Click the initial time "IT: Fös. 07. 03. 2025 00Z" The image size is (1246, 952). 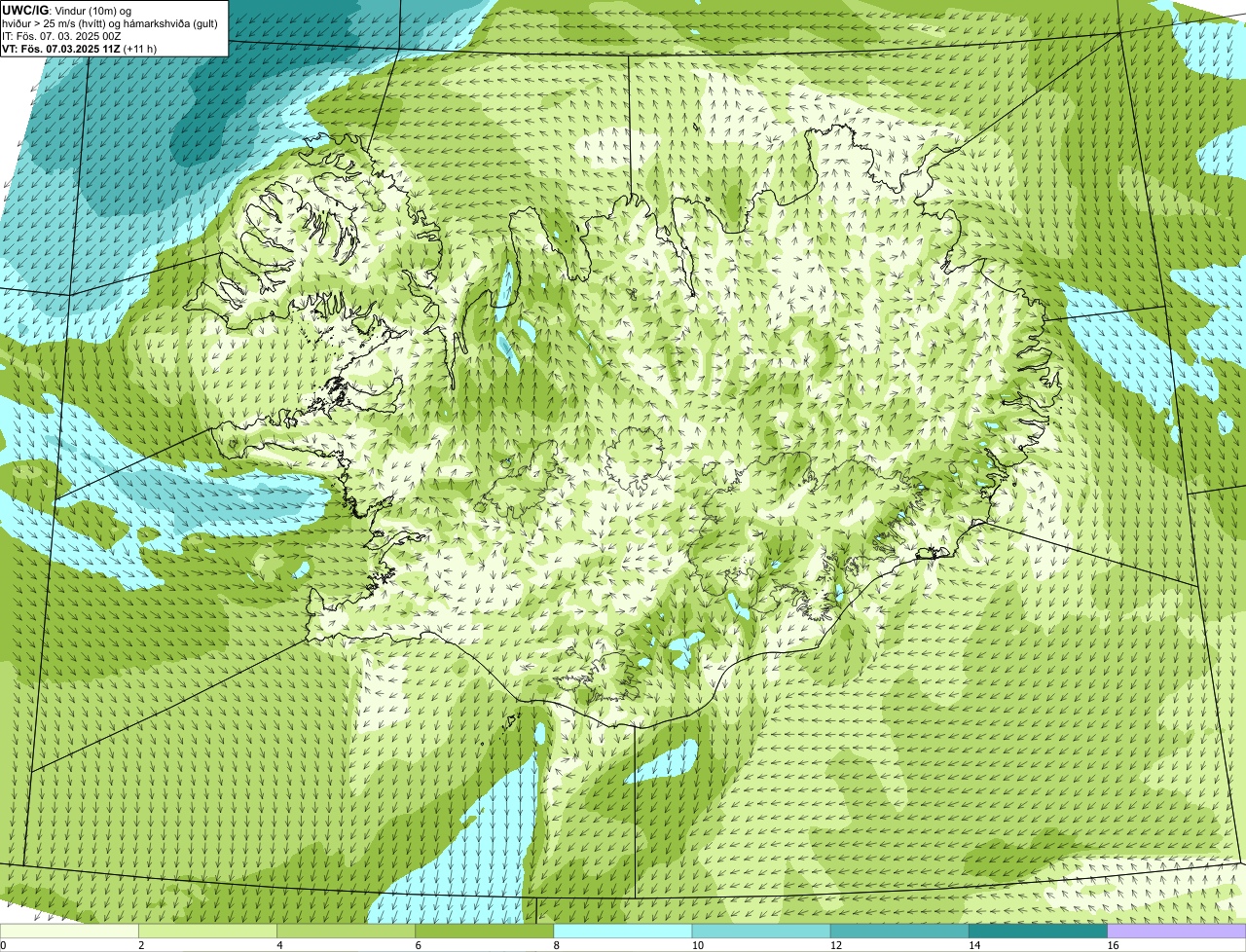61,35
